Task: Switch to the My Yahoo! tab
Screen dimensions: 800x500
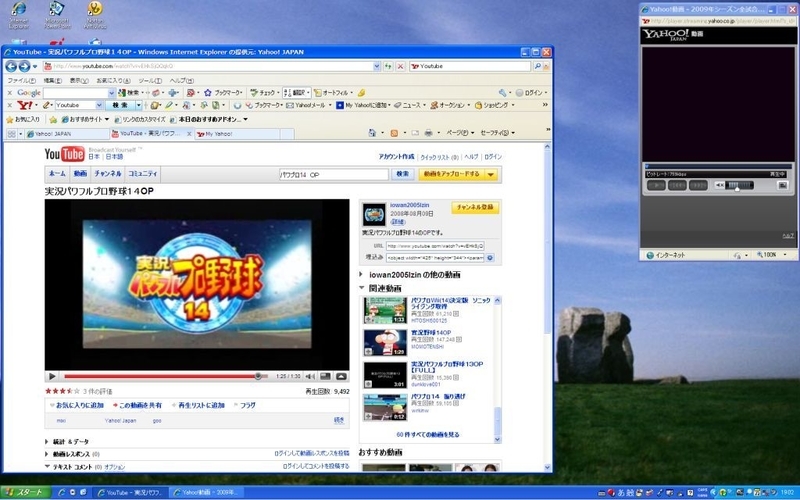Action: coord(237,134)
